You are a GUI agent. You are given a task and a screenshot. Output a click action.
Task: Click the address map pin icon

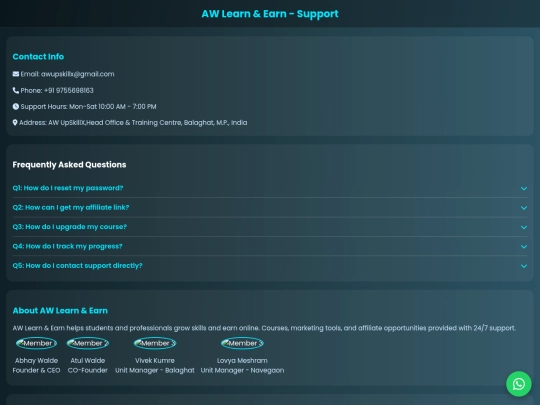pyautogui.click(x=15, y=123)
